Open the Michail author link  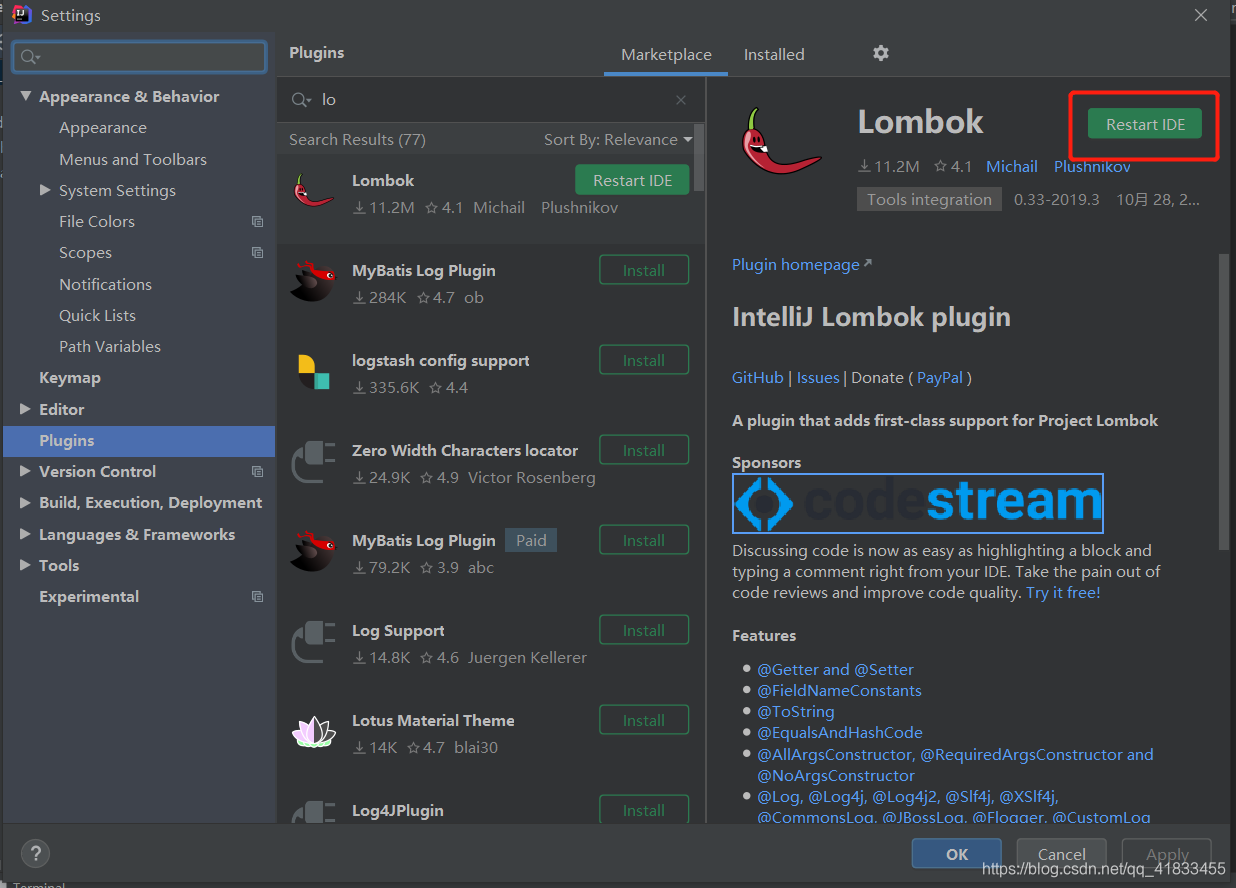1012,167
